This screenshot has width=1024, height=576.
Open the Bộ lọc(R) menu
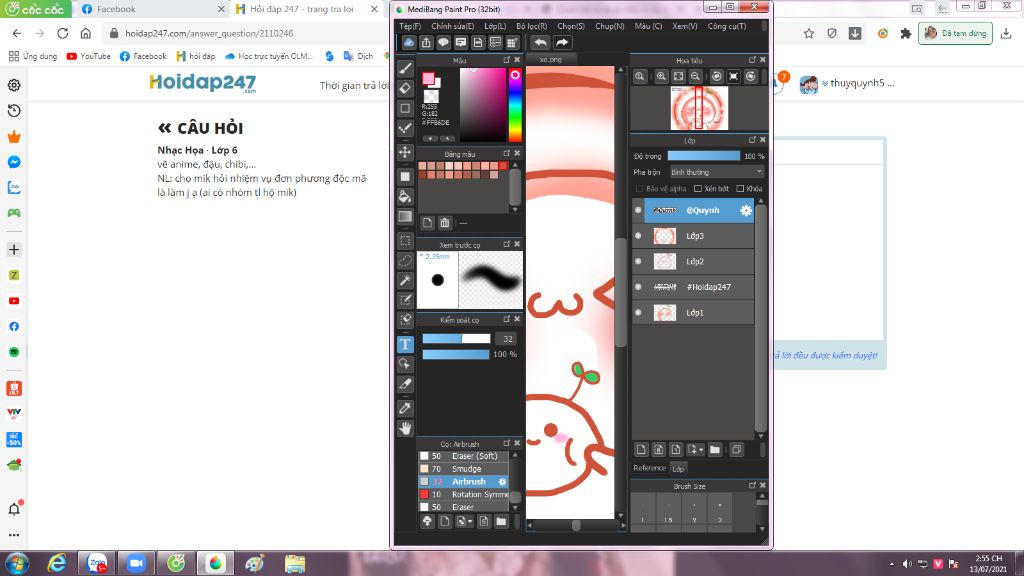(x=532, y=26)
